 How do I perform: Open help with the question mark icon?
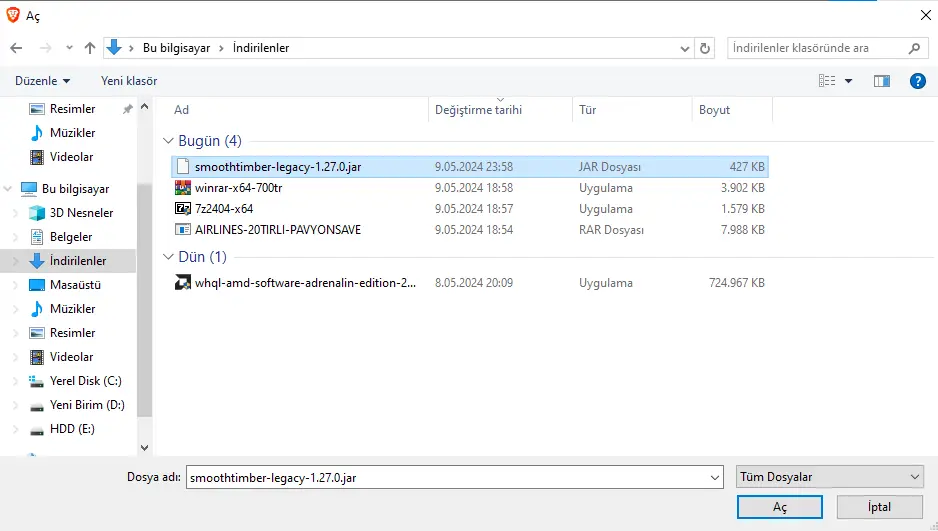point(918,81)
